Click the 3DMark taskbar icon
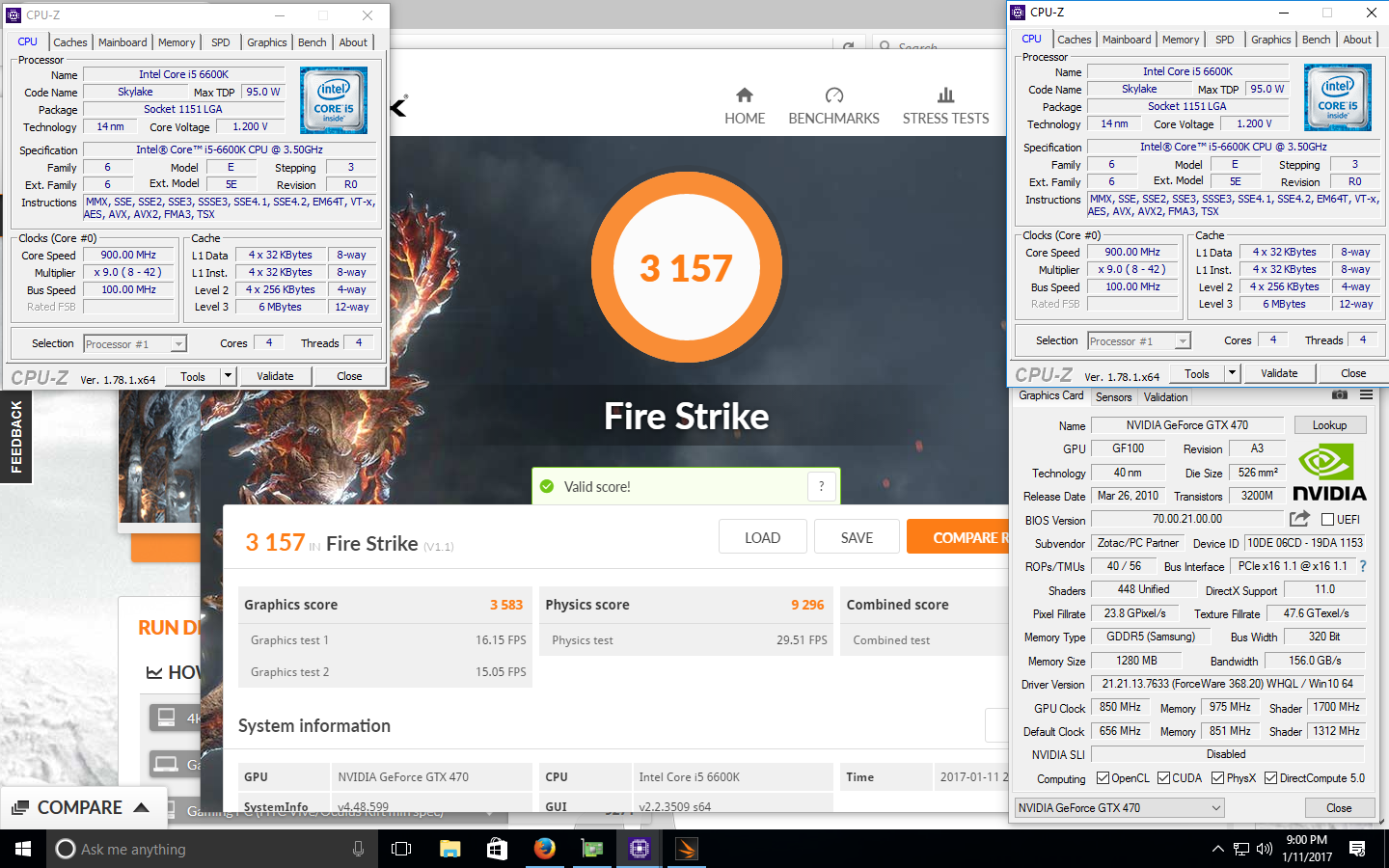The width and height of the screenshot is (1389, 868). (686, 849)
